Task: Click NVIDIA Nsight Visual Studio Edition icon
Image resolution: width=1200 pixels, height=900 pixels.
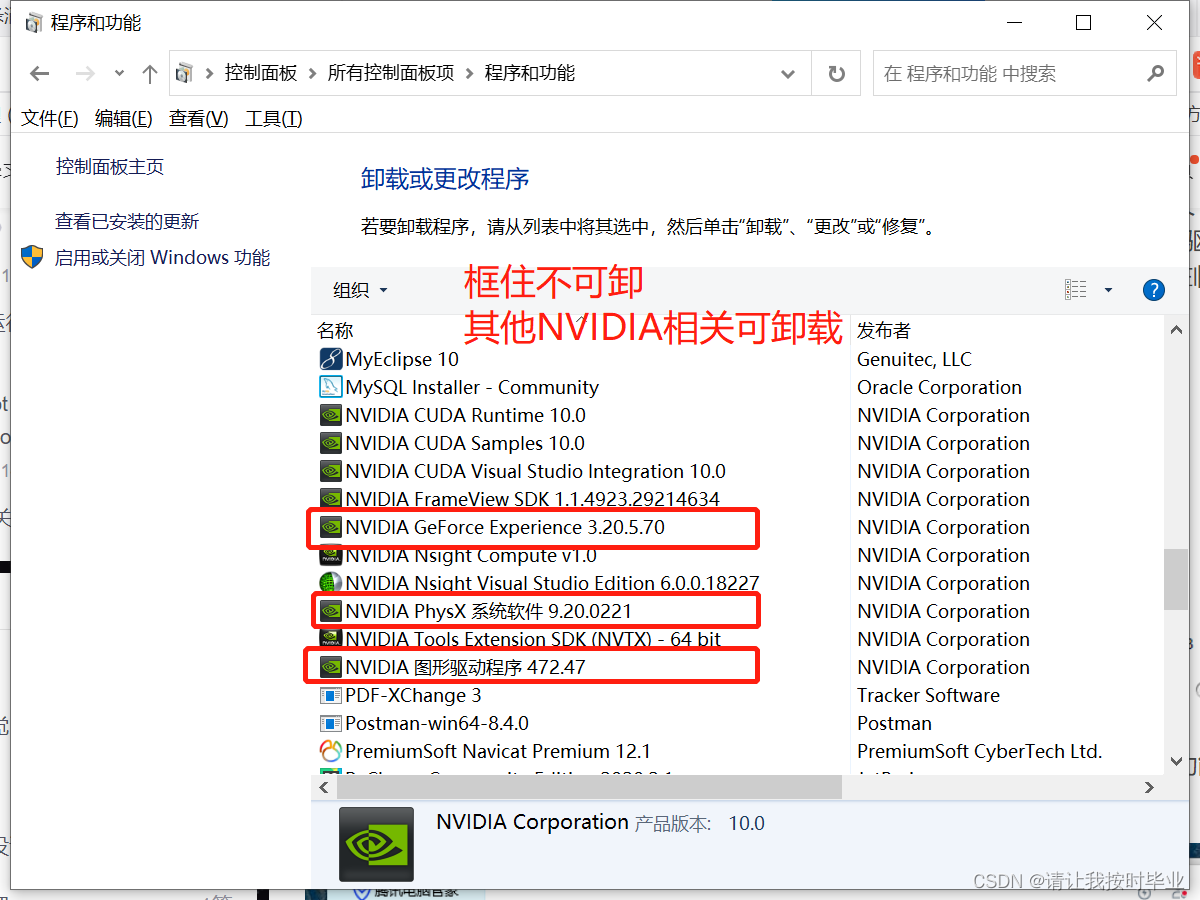Action: coord(331,583)
